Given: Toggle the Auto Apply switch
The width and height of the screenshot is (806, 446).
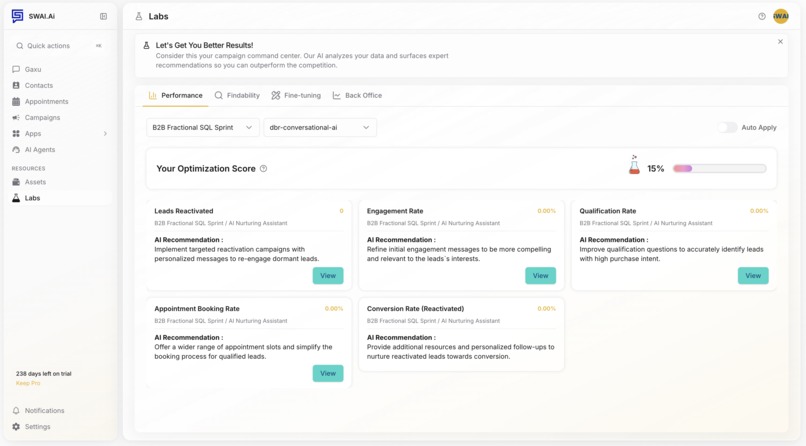Looking at the screenshot, I should 727,127.
